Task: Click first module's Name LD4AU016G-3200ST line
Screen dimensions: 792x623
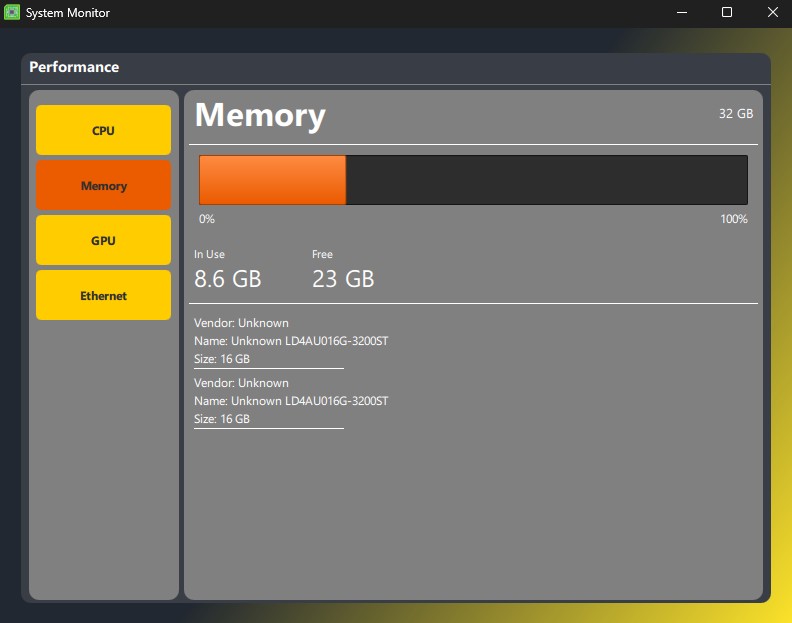Action: tap(291, 341)
